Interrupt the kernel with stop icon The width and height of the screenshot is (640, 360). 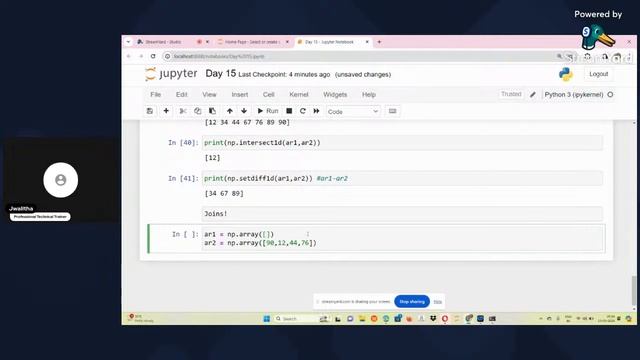point(289,111)
